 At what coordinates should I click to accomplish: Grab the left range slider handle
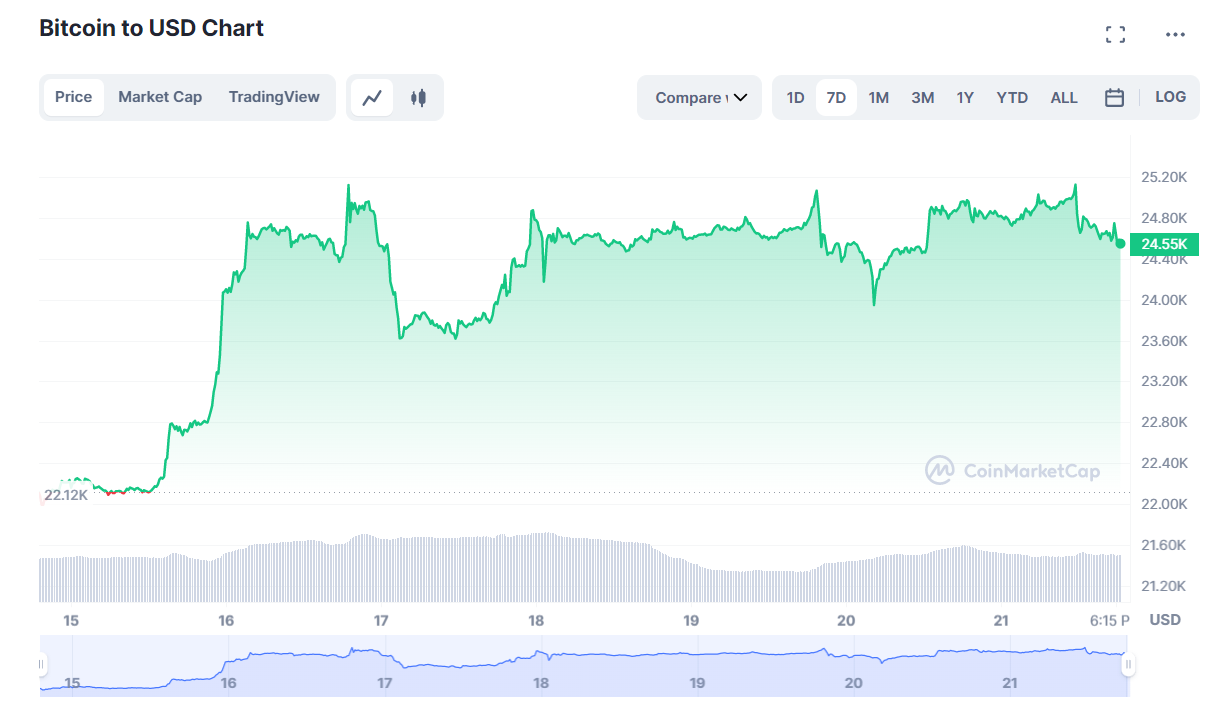coord(42,664)
